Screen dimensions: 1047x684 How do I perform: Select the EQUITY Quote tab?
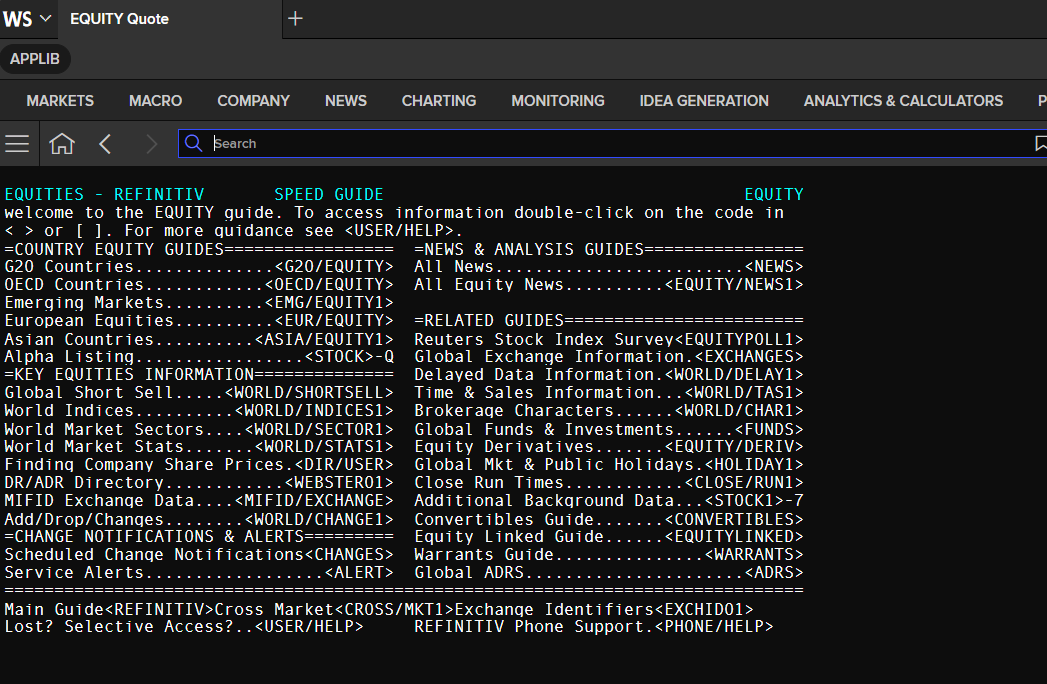(120, 19)
